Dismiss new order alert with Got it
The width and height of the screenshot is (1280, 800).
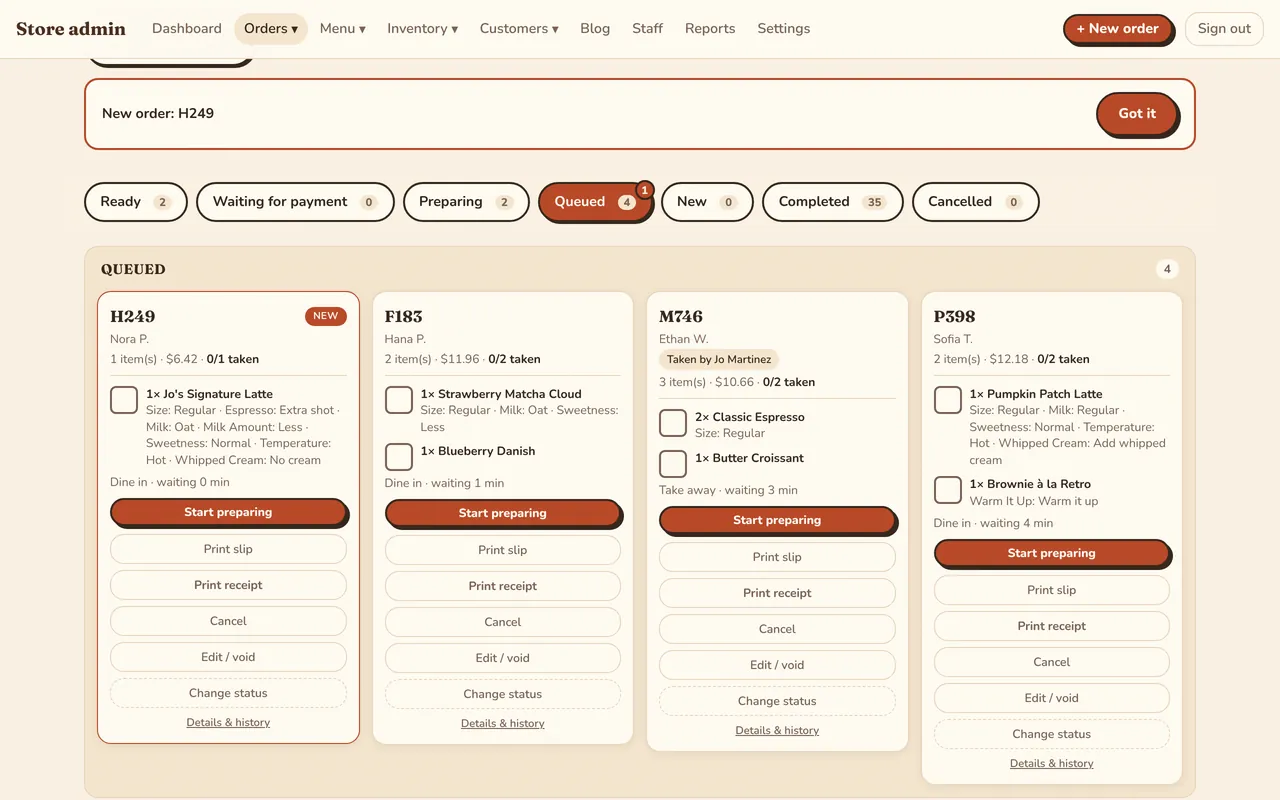click(1137, 114)
